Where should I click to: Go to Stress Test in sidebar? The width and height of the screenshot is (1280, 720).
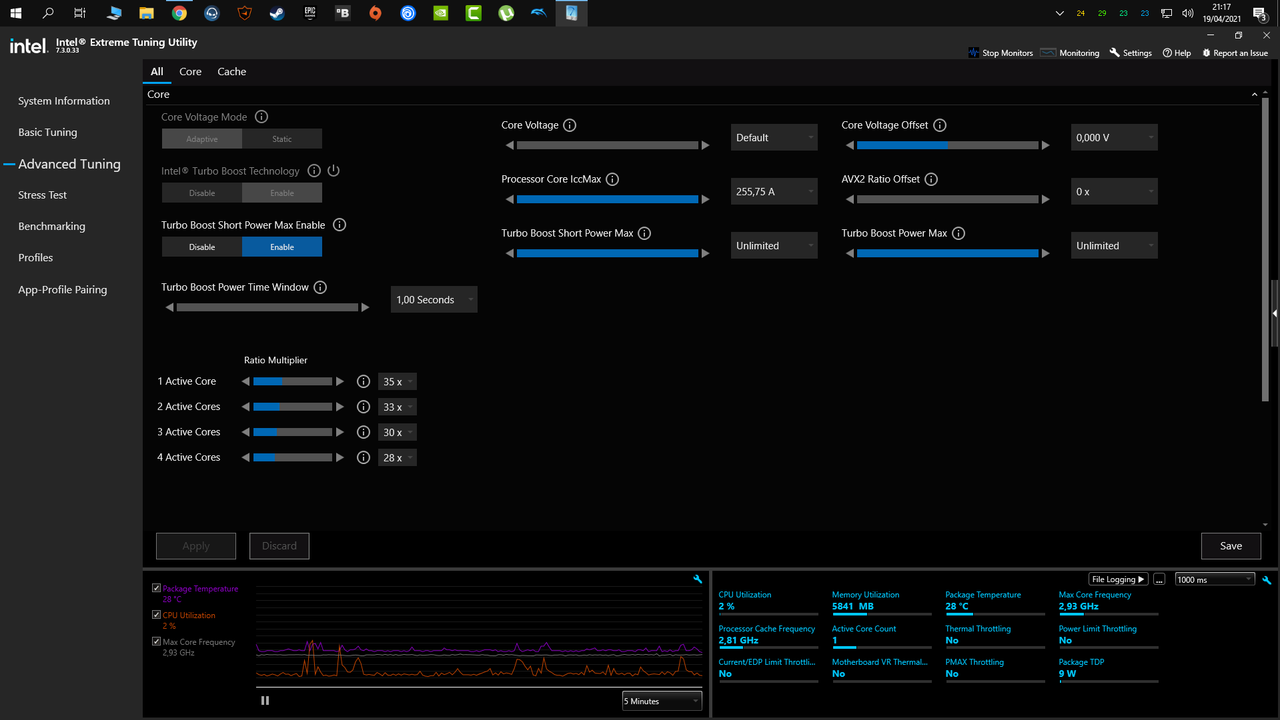tap(43, 195)
